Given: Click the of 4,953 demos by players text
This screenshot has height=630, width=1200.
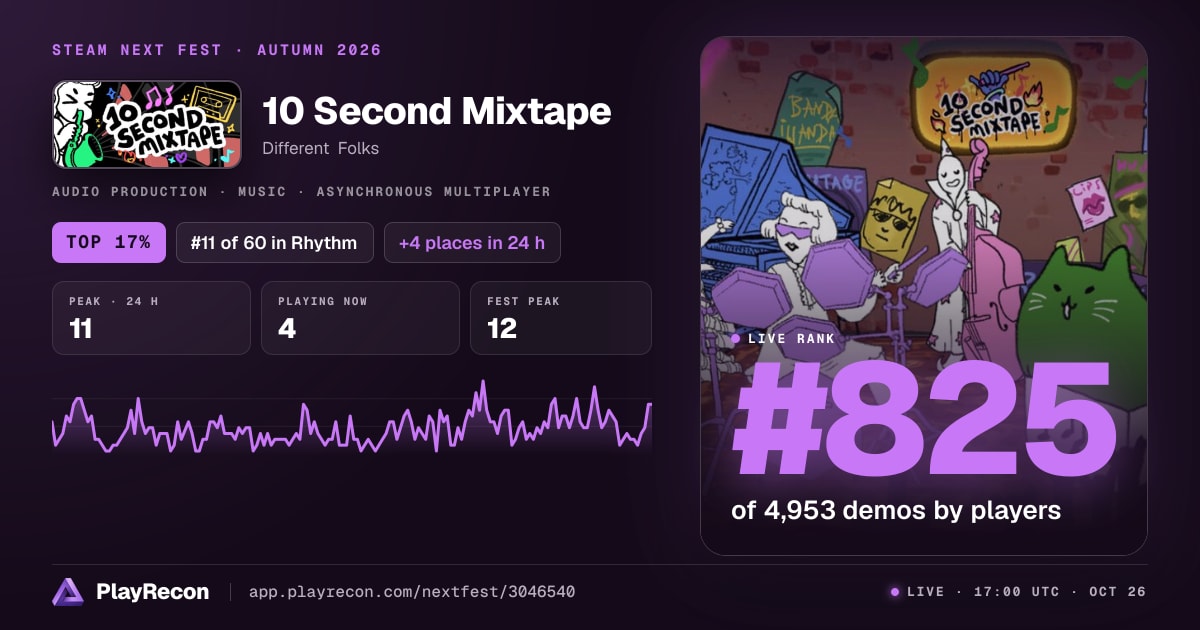Looking at the screenshot, I should pyautogui.click(x=896, y=510).
